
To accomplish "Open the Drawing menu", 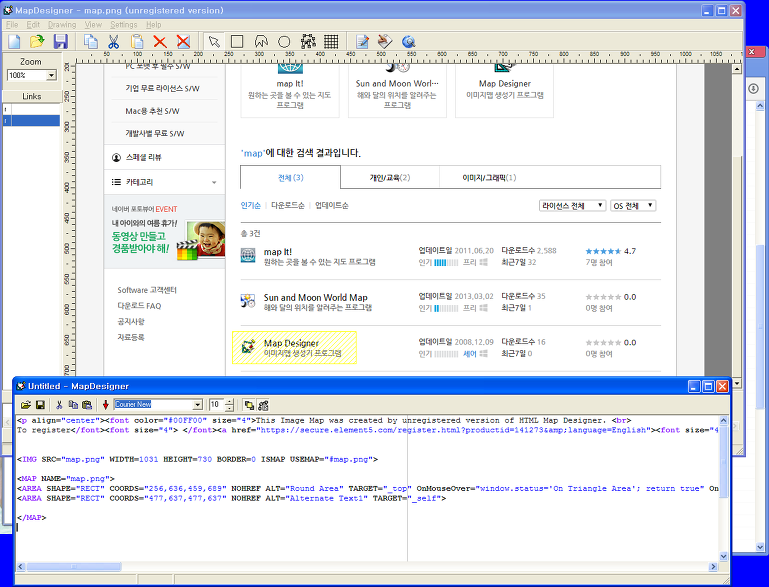I will [x=62, y=25].
